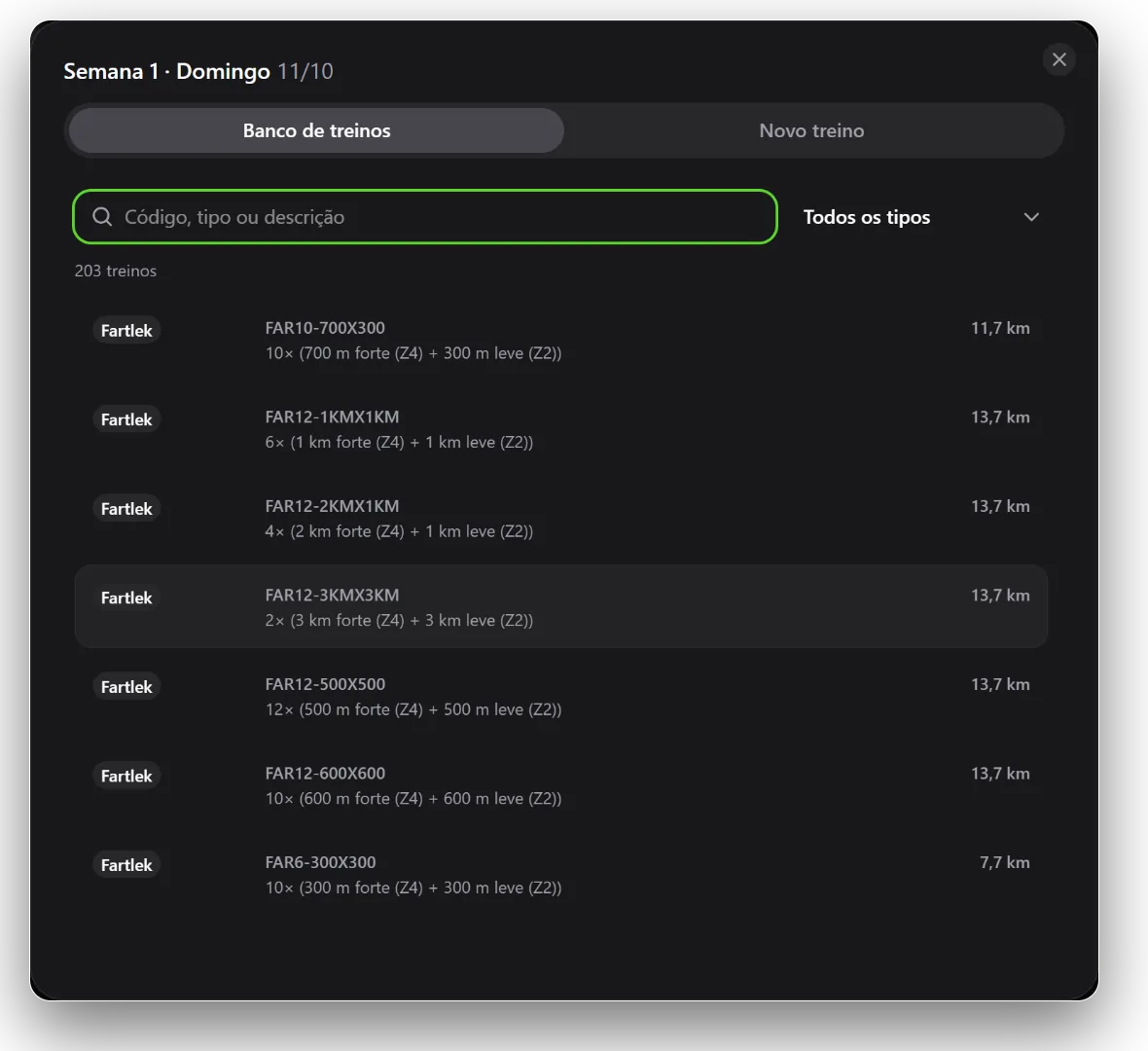1148x1051 pixels.
Task: Pick the FAR12-2KMX1KM workout
Action: tap(560, 519)
